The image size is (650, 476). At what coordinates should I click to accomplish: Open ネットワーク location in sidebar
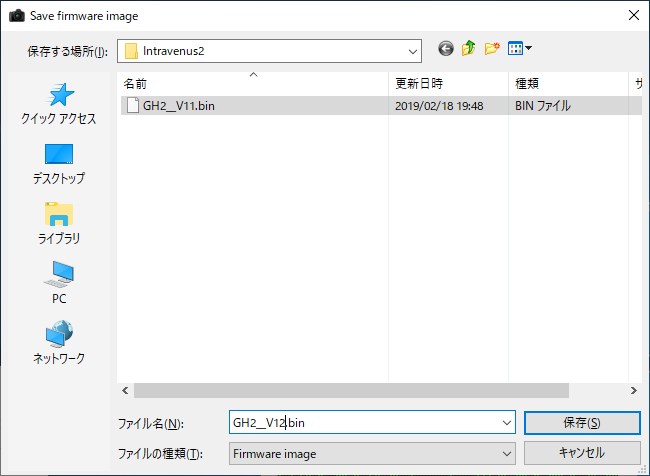click(59, 342)
